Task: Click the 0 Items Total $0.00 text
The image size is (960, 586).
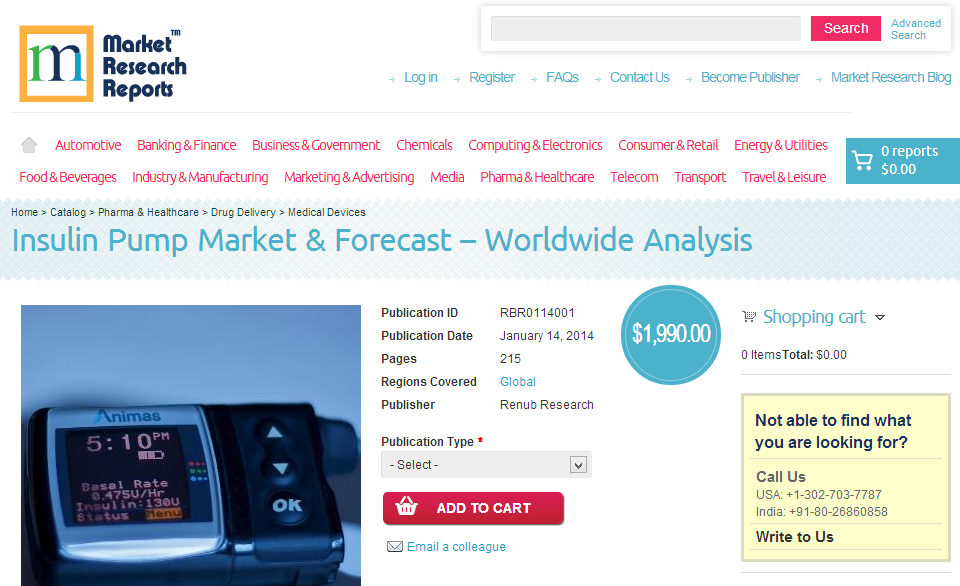Action: point(794,355)
